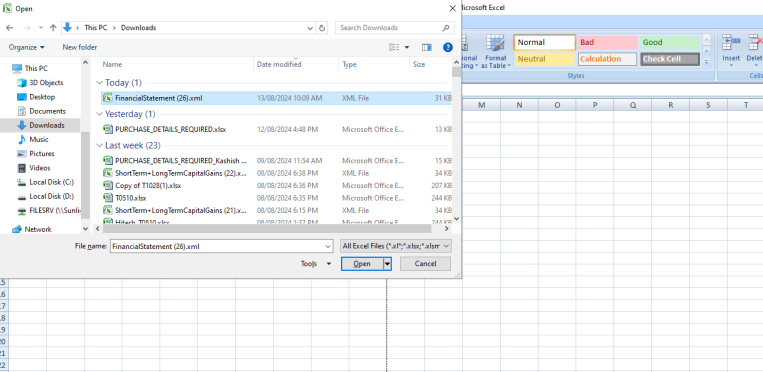763x372 pixels.
Task: Apply the Good cell style in Excel
Action: pos(670,42)
